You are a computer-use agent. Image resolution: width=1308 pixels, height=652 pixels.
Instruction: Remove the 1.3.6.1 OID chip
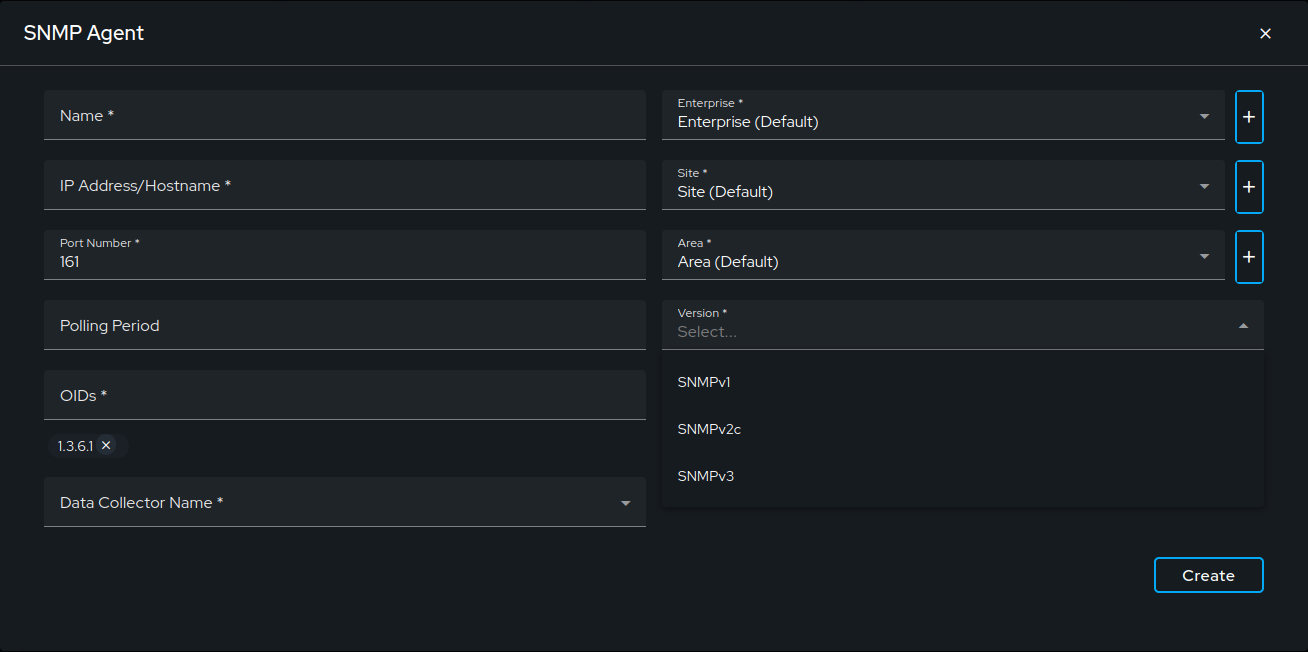[x=106, y=446]
